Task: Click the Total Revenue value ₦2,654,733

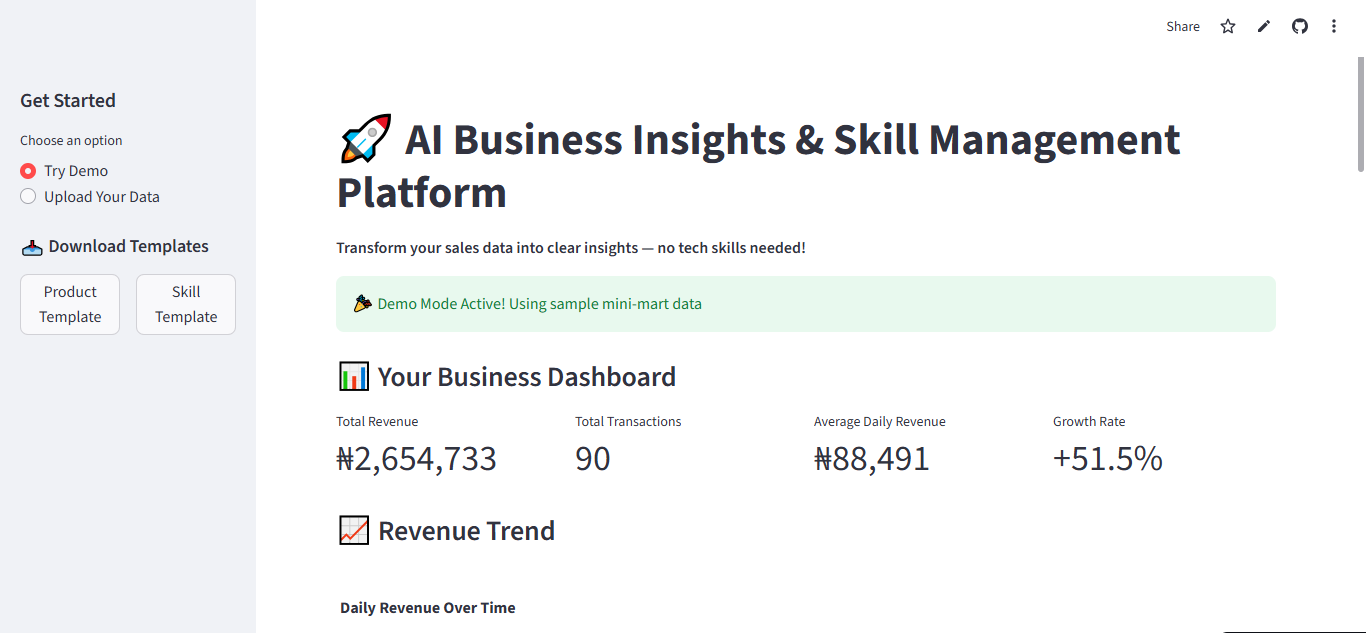Action: click(x=416, y=458)
